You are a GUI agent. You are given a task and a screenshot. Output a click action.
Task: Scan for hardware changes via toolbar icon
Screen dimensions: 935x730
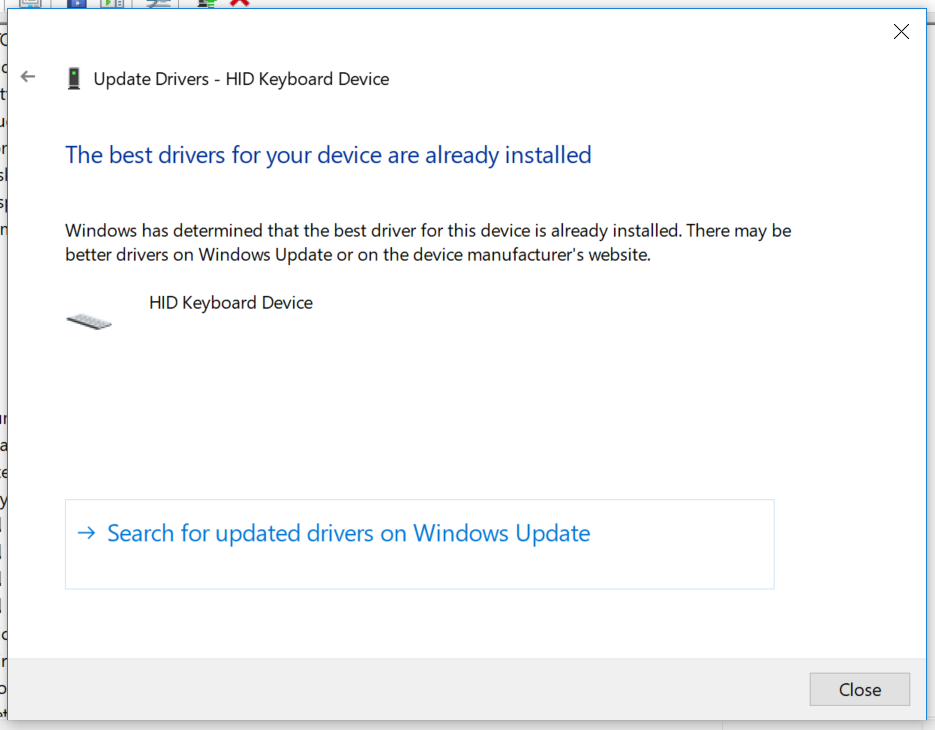pos(157,5)
